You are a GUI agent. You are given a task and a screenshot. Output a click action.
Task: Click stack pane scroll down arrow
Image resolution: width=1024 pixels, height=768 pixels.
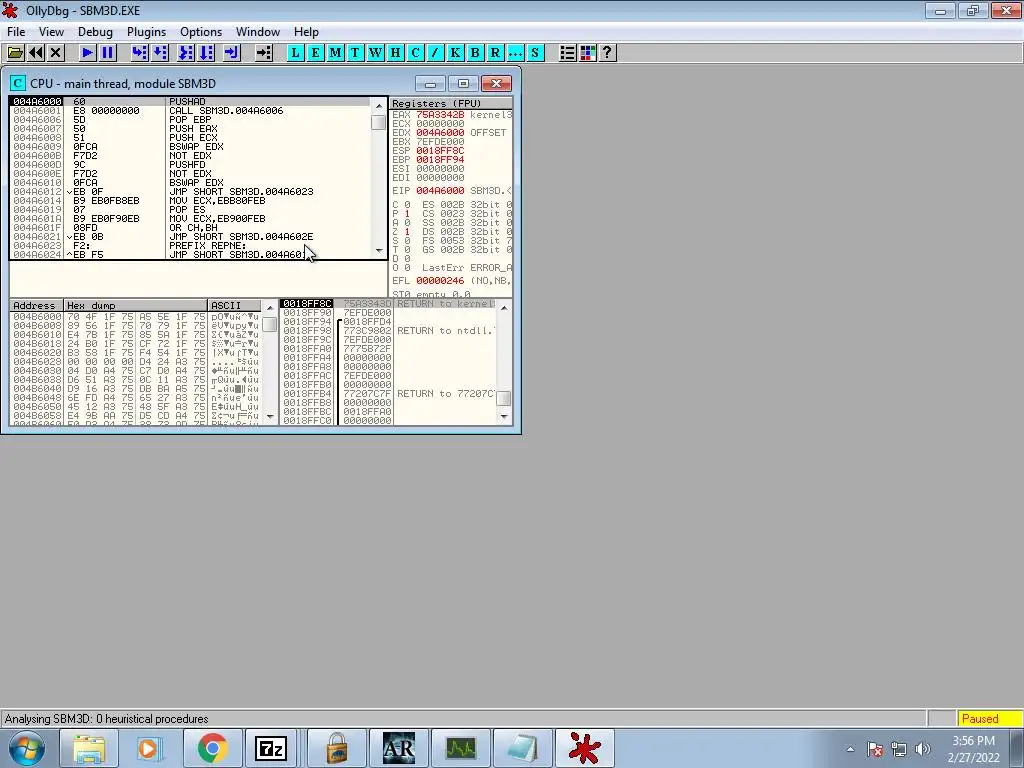pos(504,416)
